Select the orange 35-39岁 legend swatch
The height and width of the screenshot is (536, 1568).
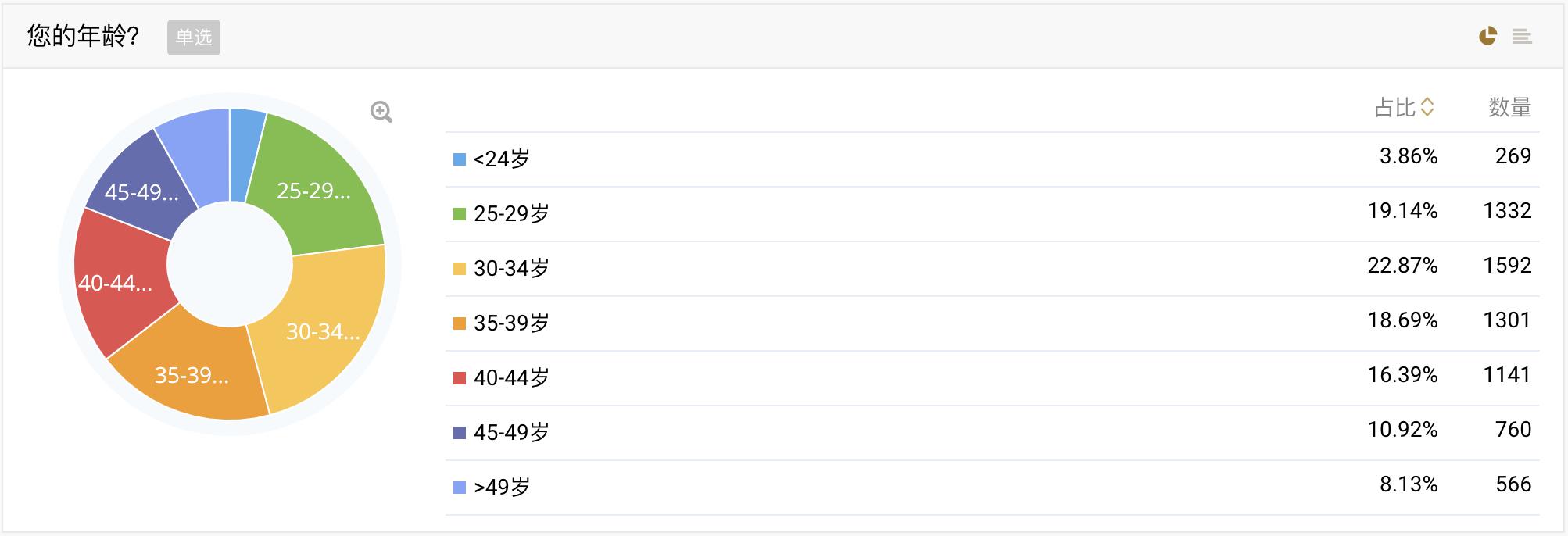coord(460,323)
